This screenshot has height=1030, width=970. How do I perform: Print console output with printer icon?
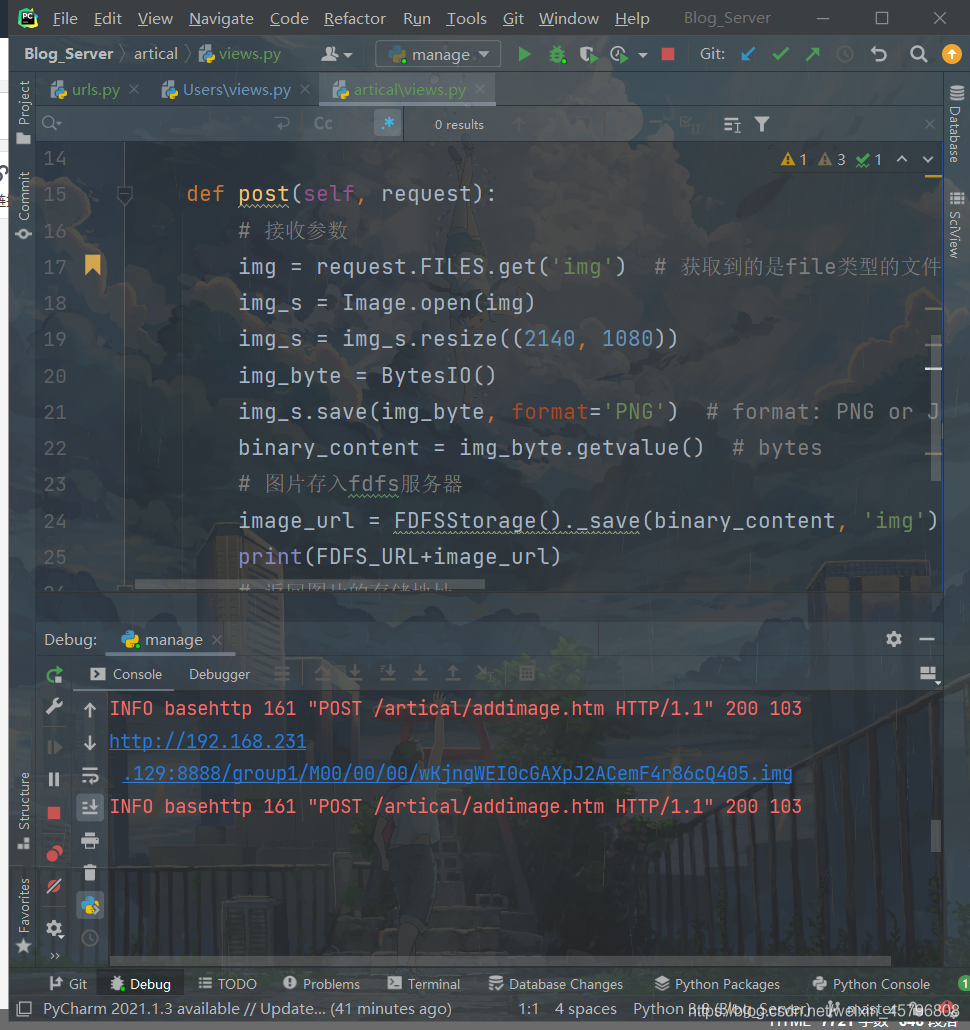pyautogui.click(x=90, y=840)
